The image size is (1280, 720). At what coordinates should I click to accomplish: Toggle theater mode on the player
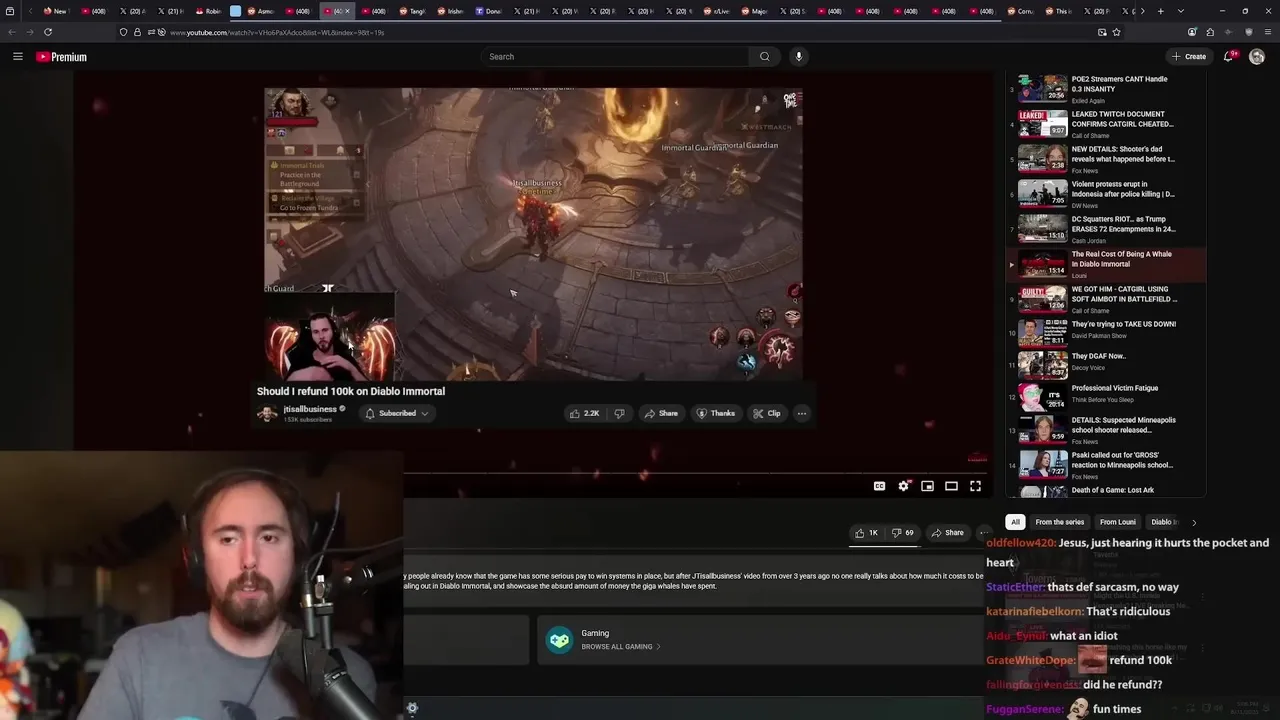(x=951, y=486)
